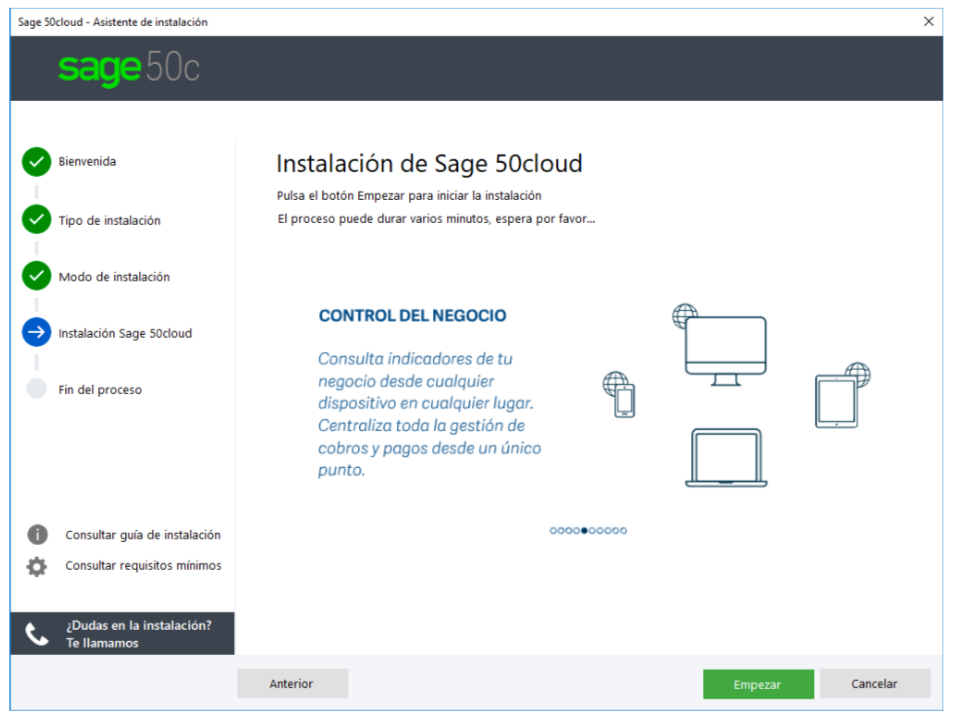
Task: Go back with Anterior button
Action: (x=292, y=684)
